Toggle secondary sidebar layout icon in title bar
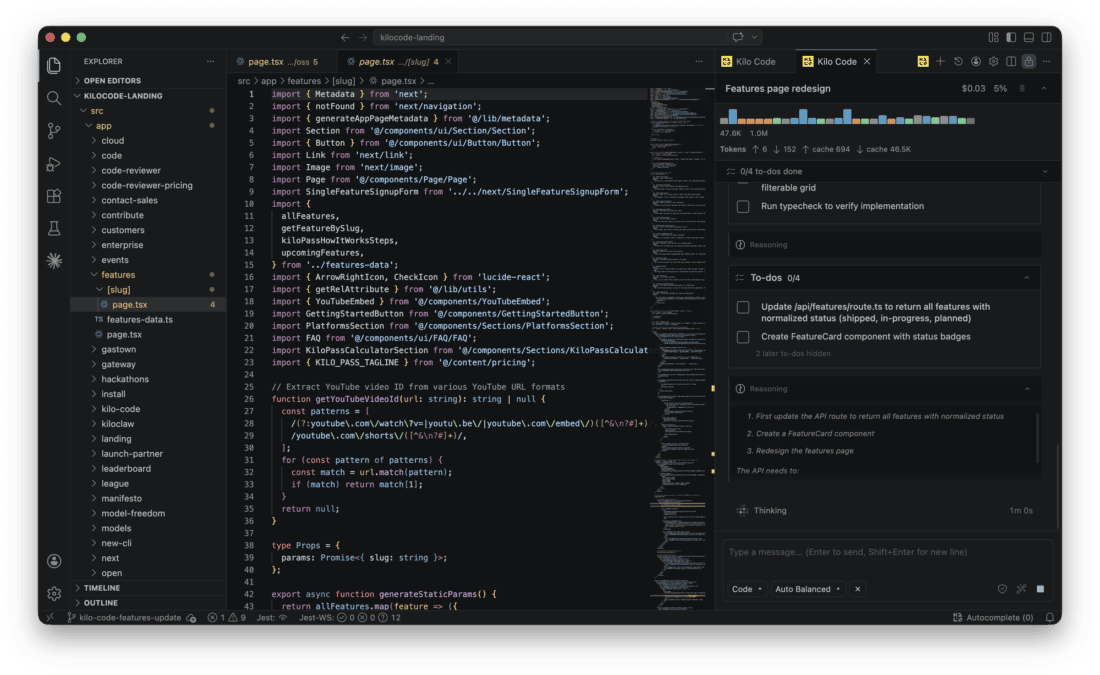Screen dimensions: 1100x675 [1046, 37]
